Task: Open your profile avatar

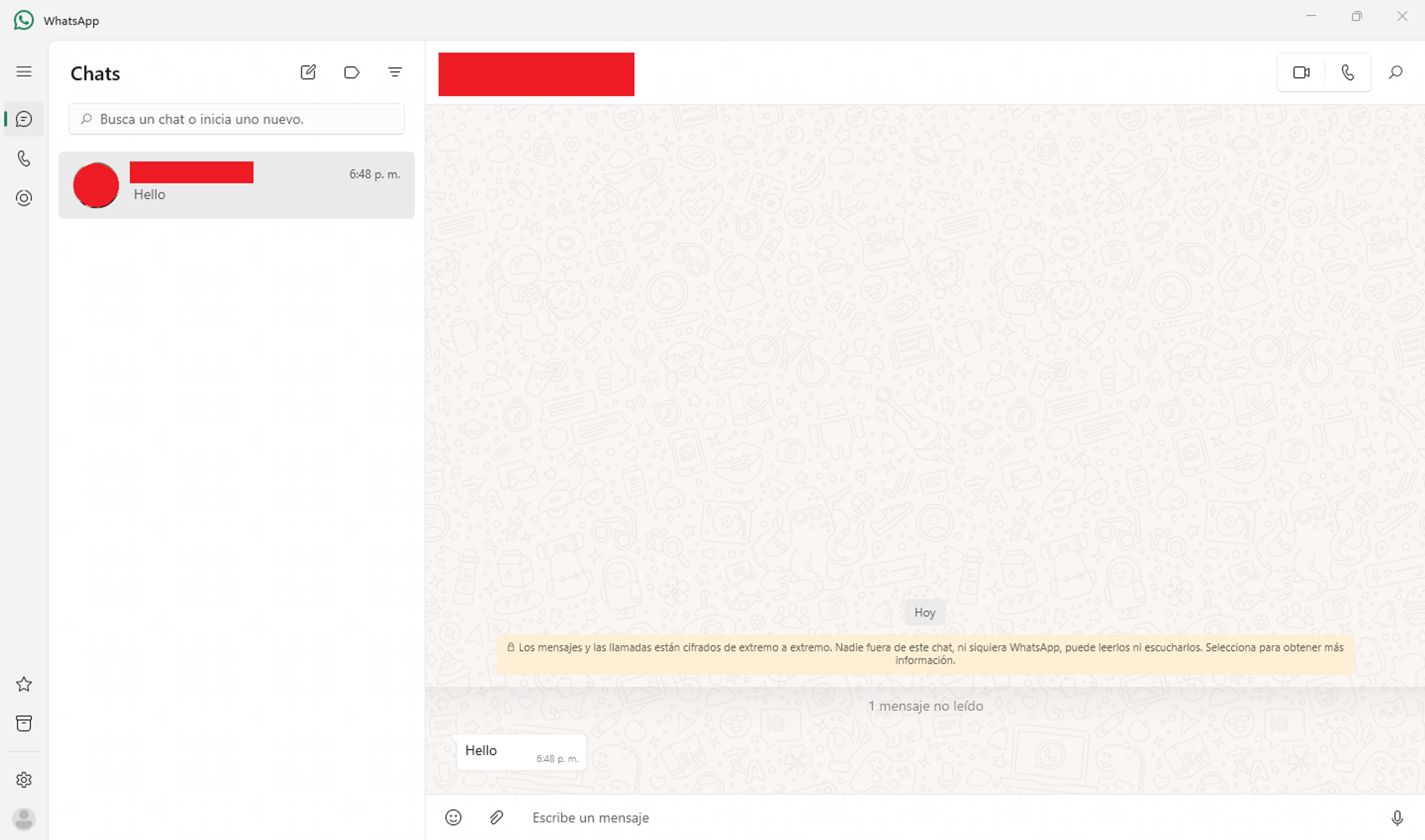Action: click(24, 819)
